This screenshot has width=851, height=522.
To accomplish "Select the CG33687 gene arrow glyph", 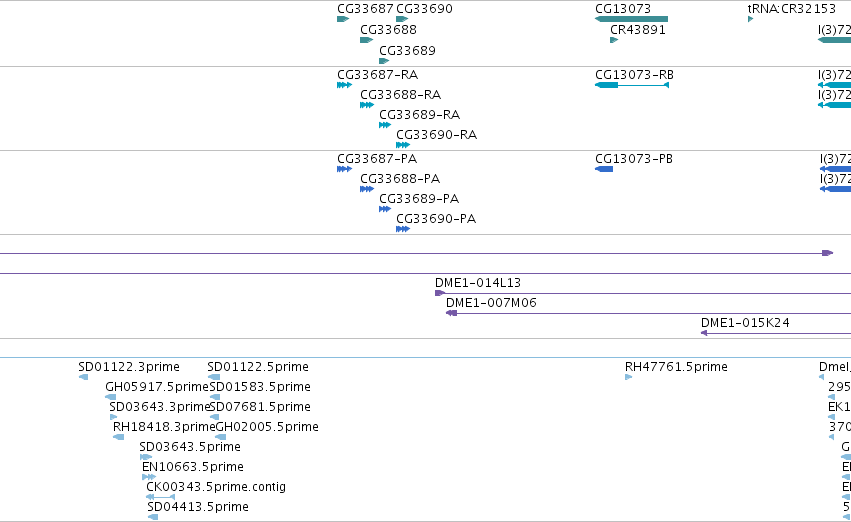I will (x=343, y=19).
